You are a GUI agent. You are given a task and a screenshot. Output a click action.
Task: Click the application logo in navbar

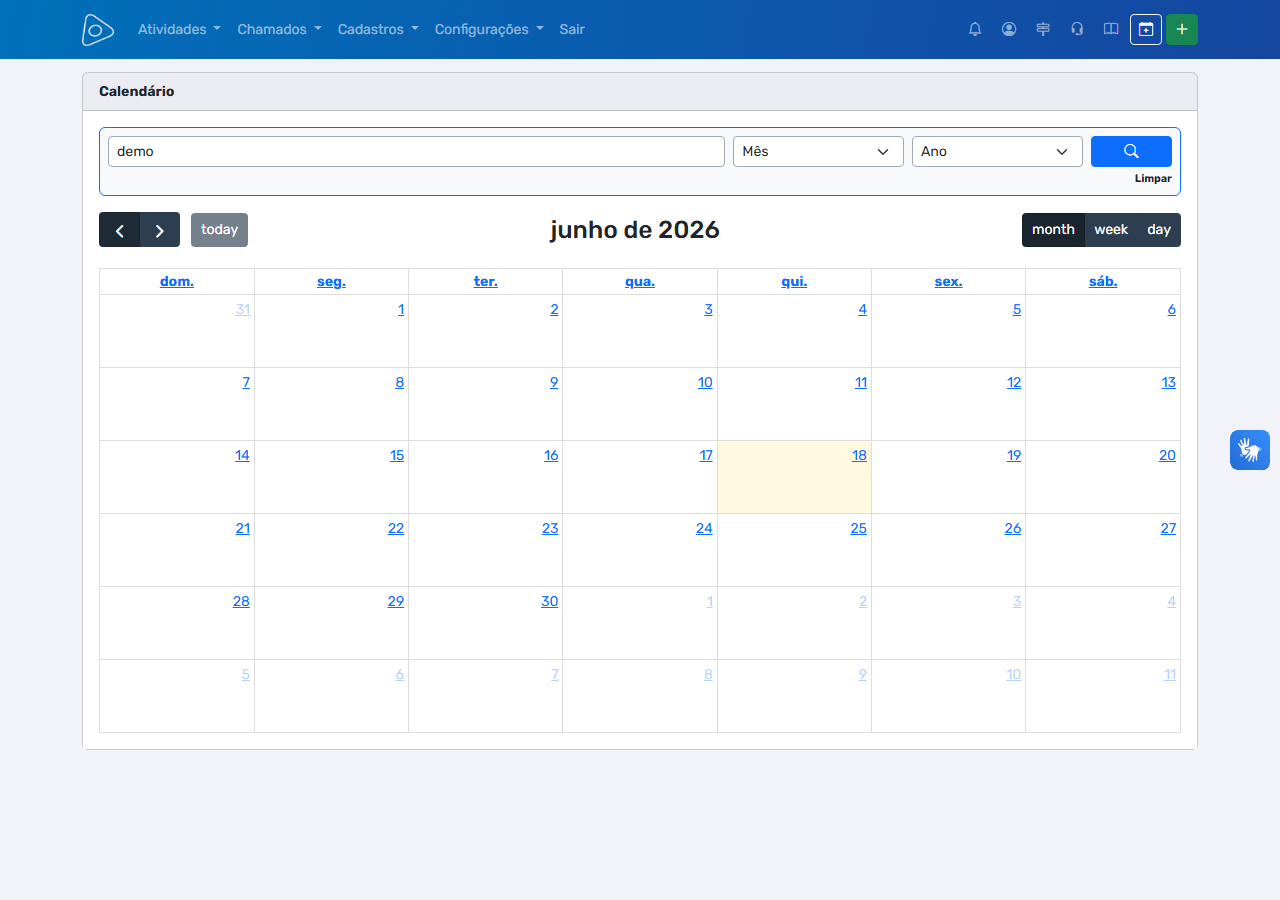97,29
